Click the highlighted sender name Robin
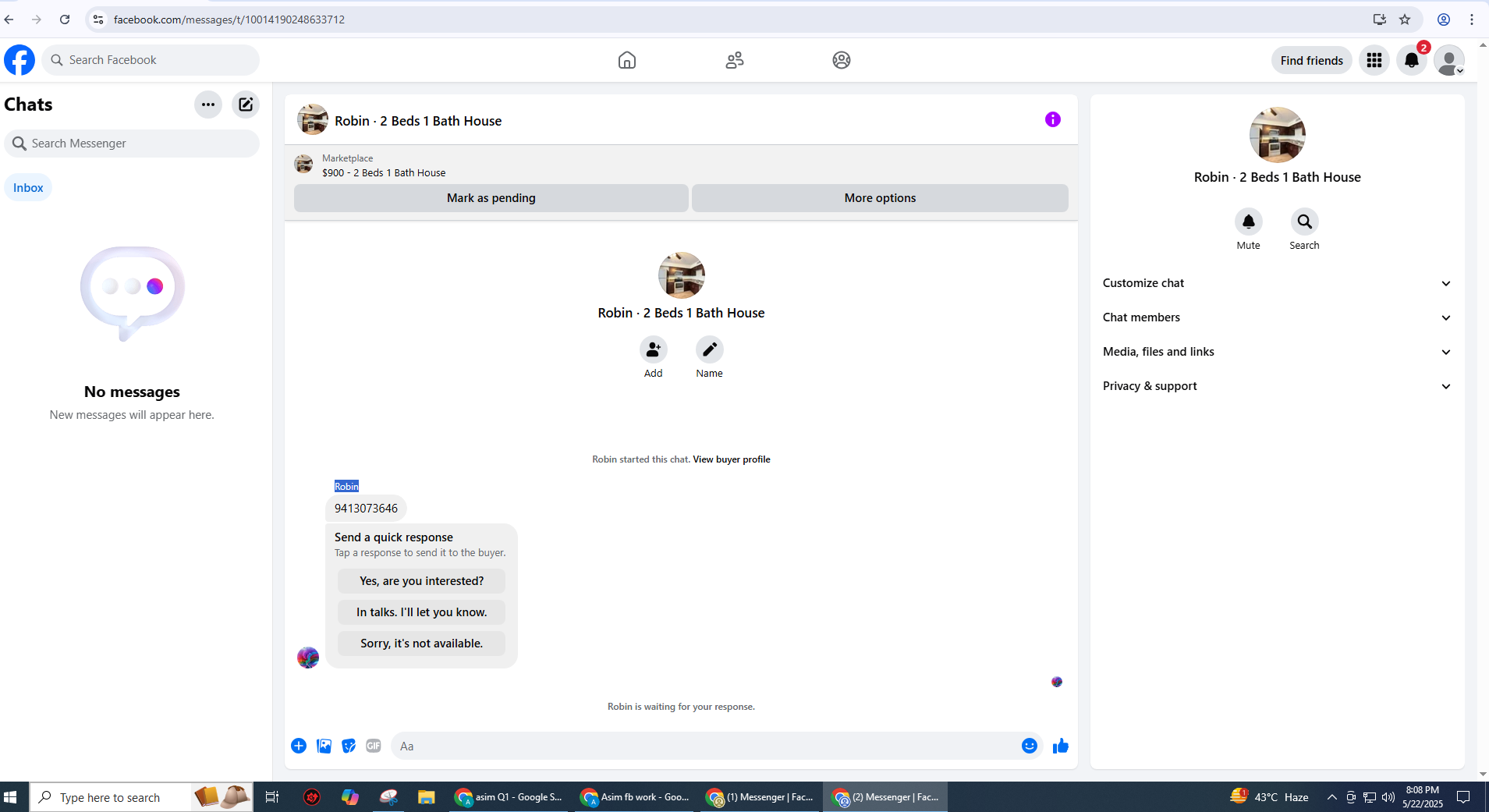Viewport: 1489px width, 812px height. (347, 487)
